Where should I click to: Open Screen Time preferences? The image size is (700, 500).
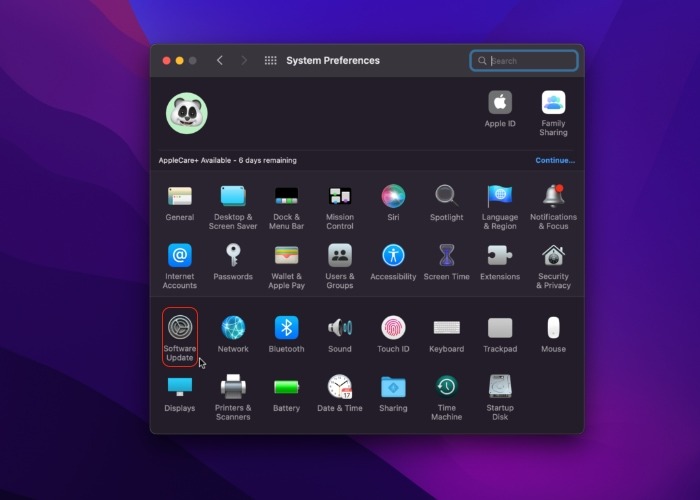(x=446, y=262)
